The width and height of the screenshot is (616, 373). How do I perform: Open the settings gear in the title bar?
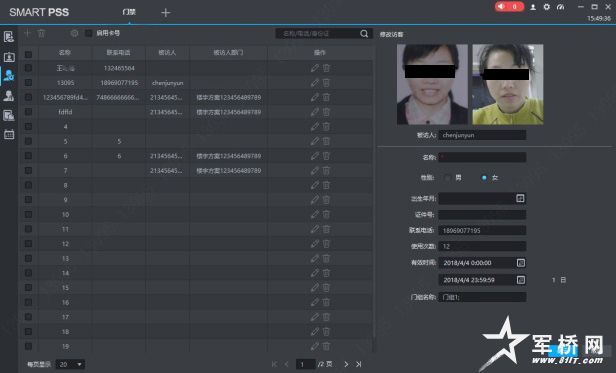point(546,7)
